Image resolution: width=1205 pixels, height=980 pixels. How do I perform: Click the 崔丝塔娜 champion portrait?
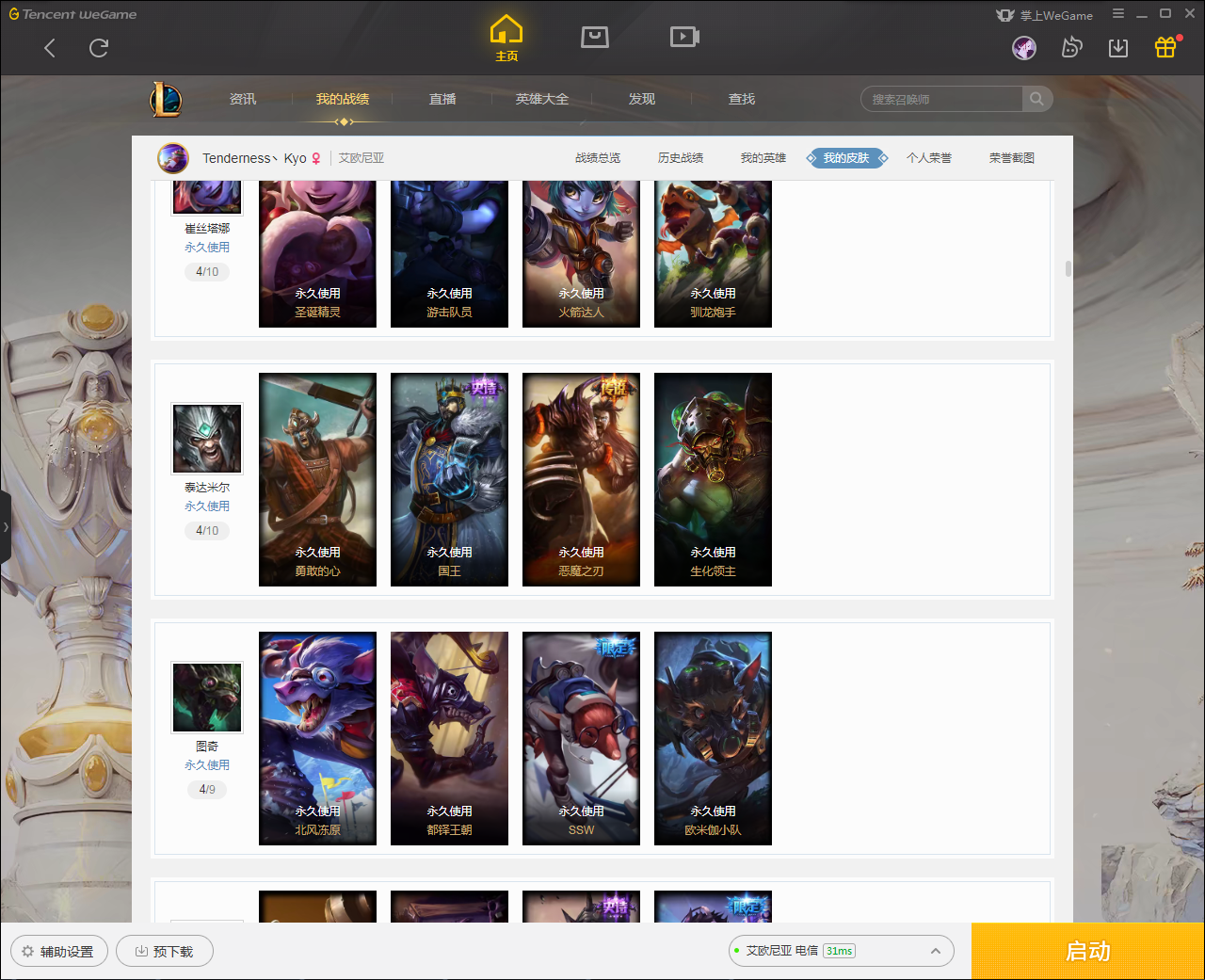click(207, 197)
